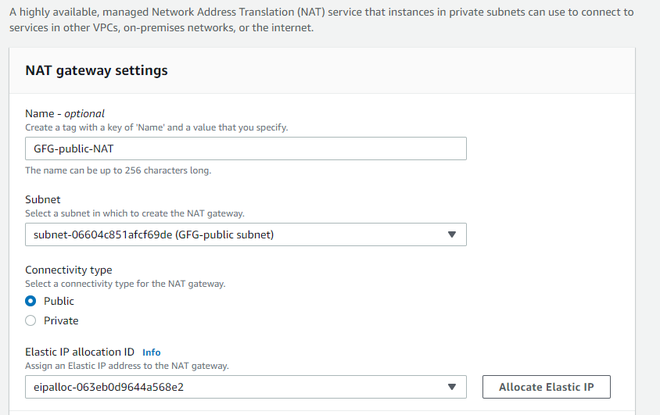Click the 256 characters name hint text
Screen dimensions: 660x415
[118, 170]
